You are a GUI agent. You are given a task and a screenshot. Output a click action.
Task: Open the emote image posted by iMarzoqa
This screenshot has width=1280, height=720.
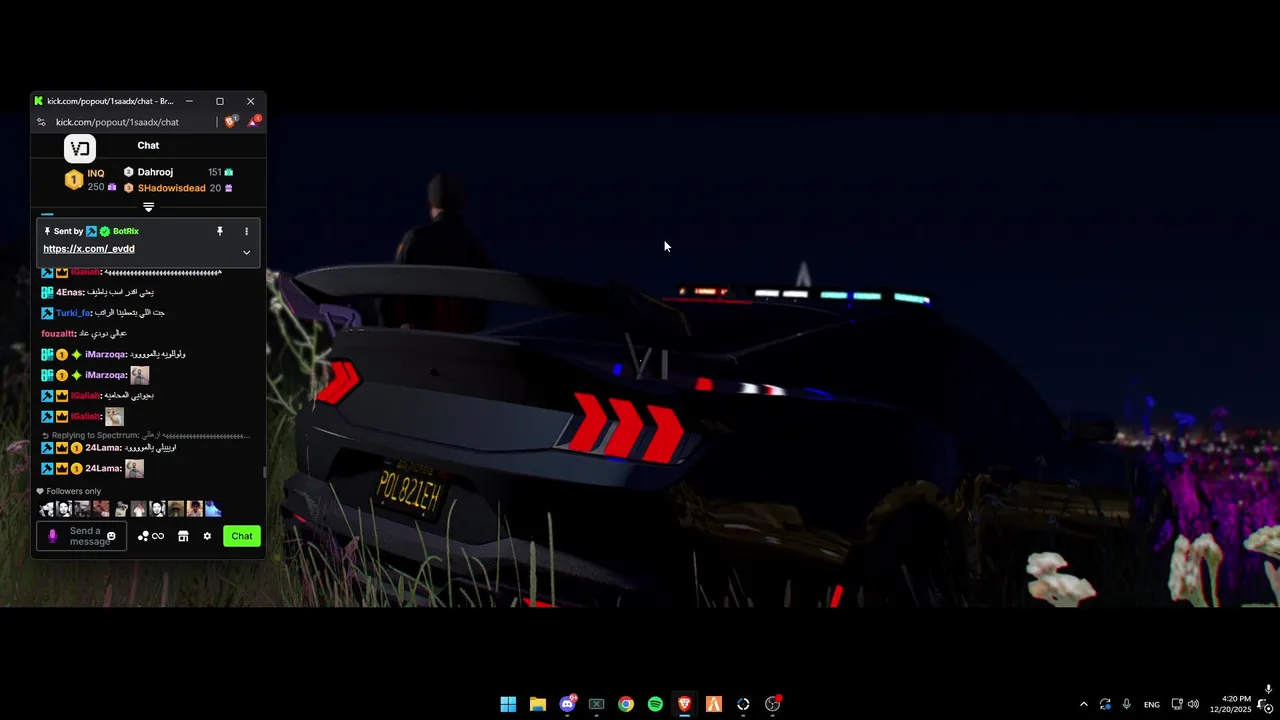(x=140, y=375)
